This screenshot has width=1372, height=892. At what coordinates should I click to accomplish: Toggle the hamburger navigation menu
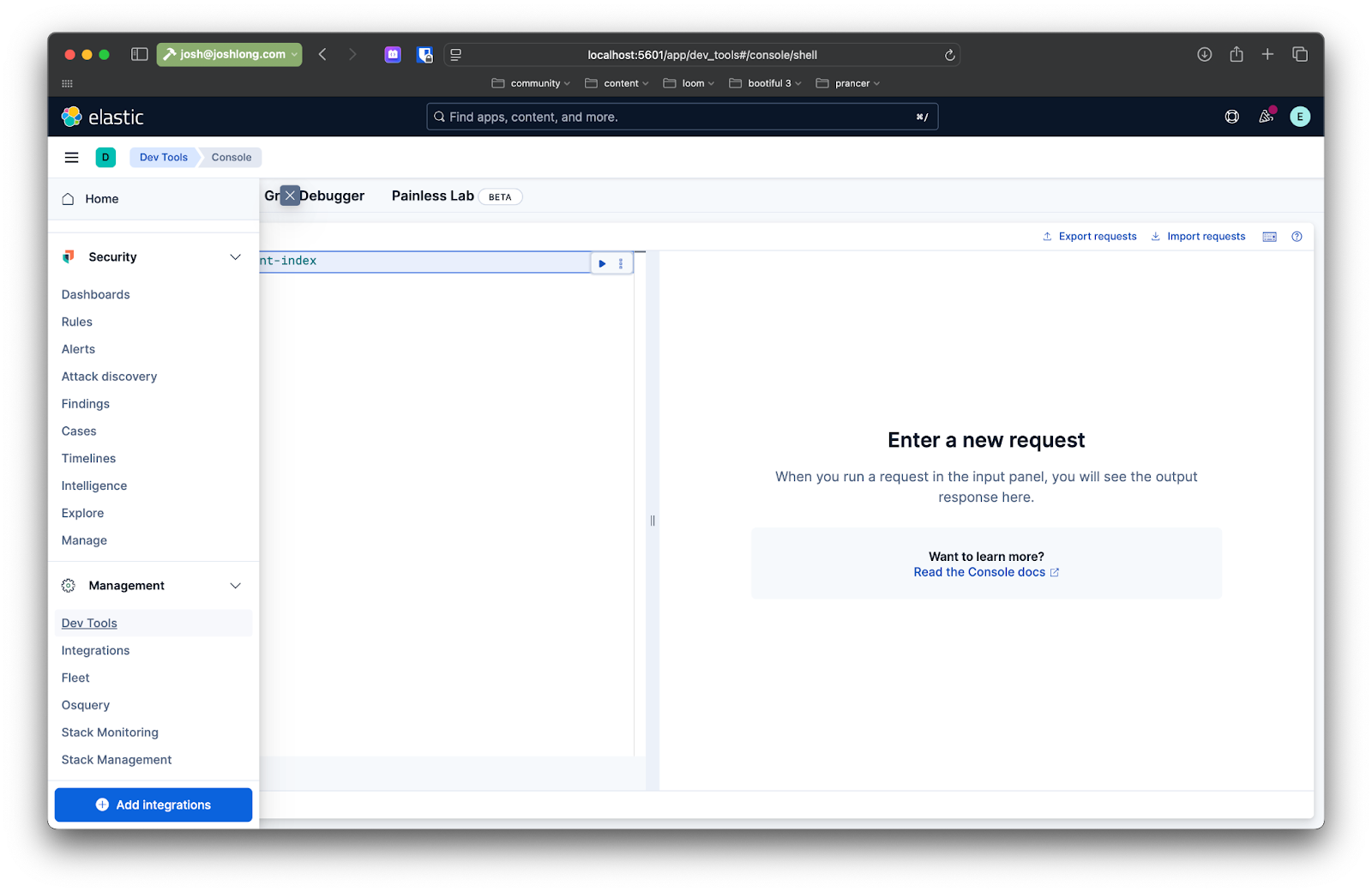click(72, 157)
